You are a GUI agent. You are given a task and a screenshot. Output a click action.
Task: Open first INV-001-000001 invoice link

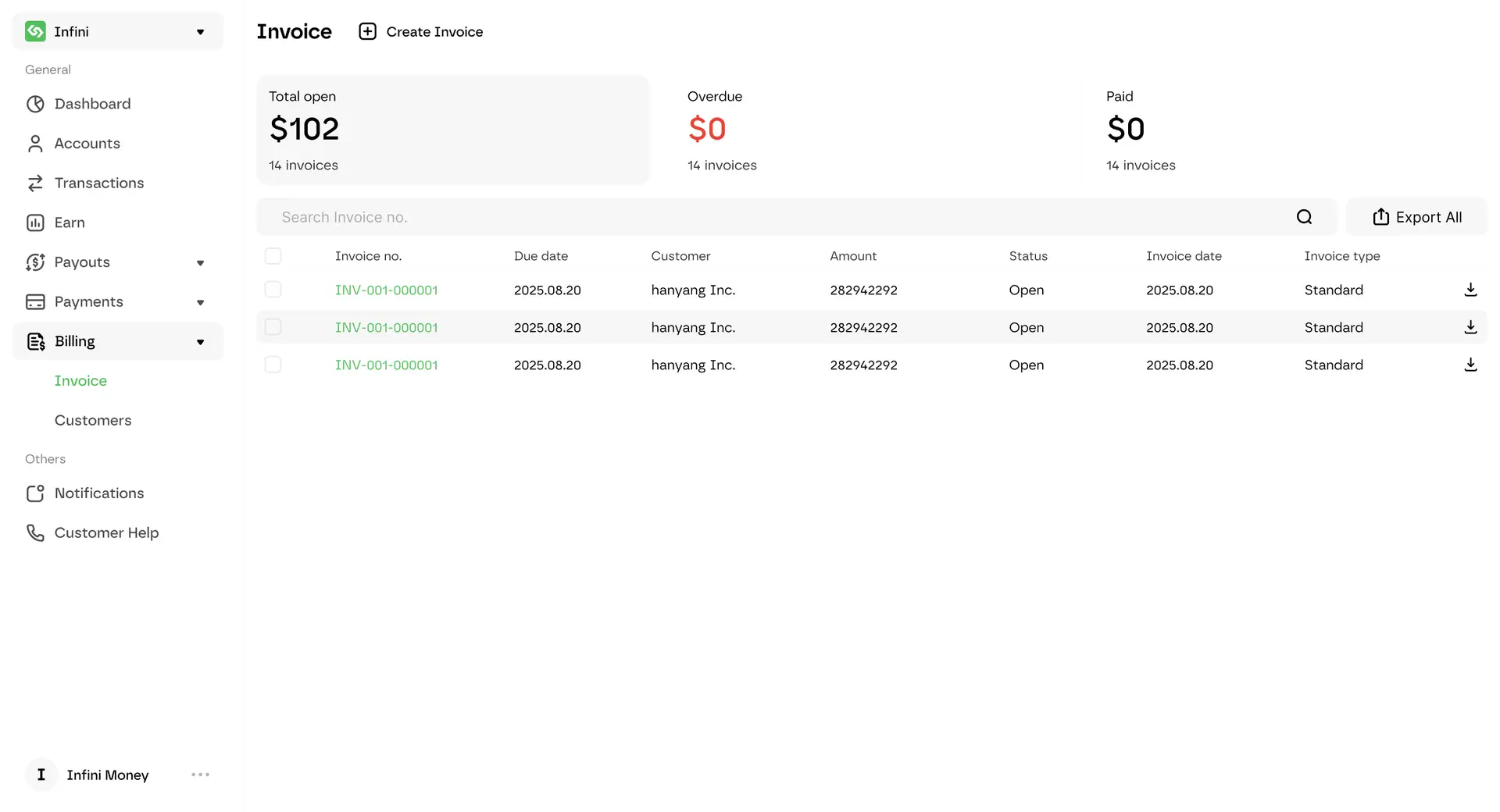387,290
